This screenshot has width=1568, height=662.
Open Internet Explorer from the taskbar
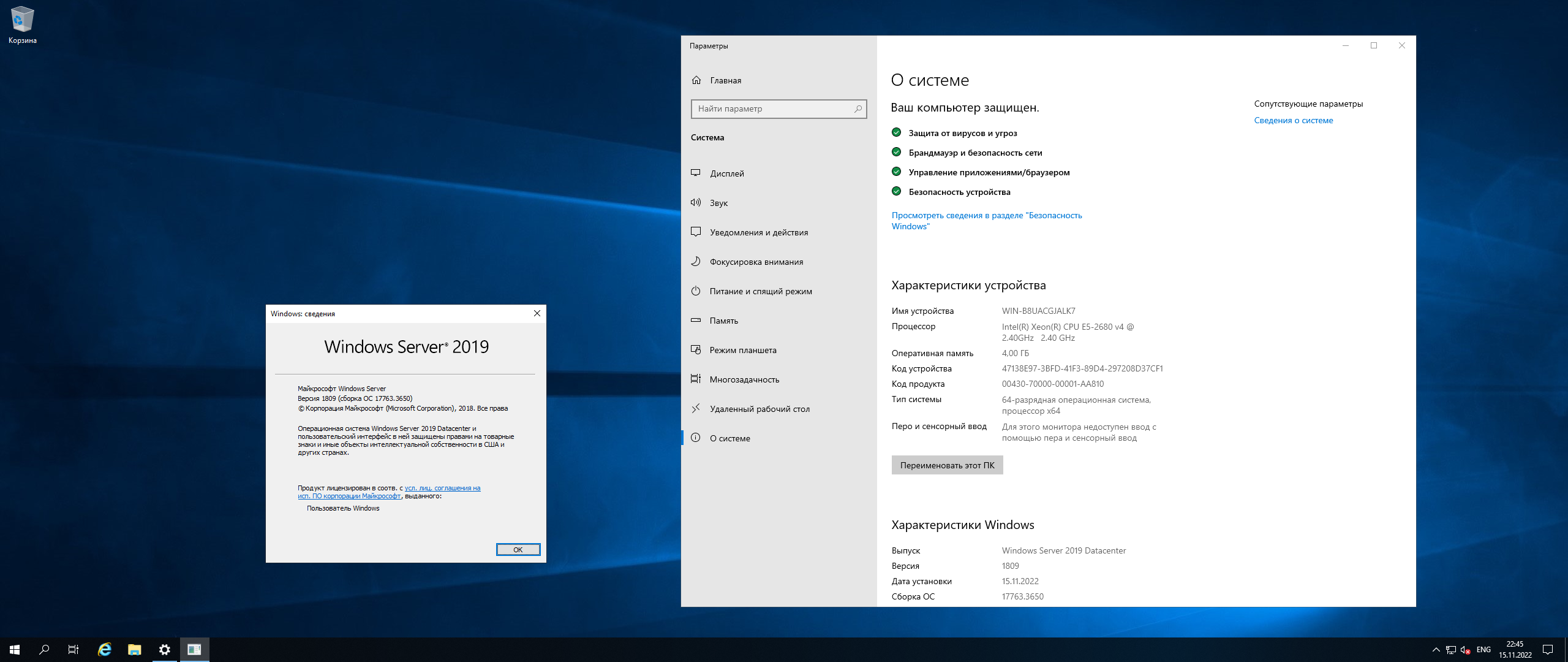[x=105, y=649]
